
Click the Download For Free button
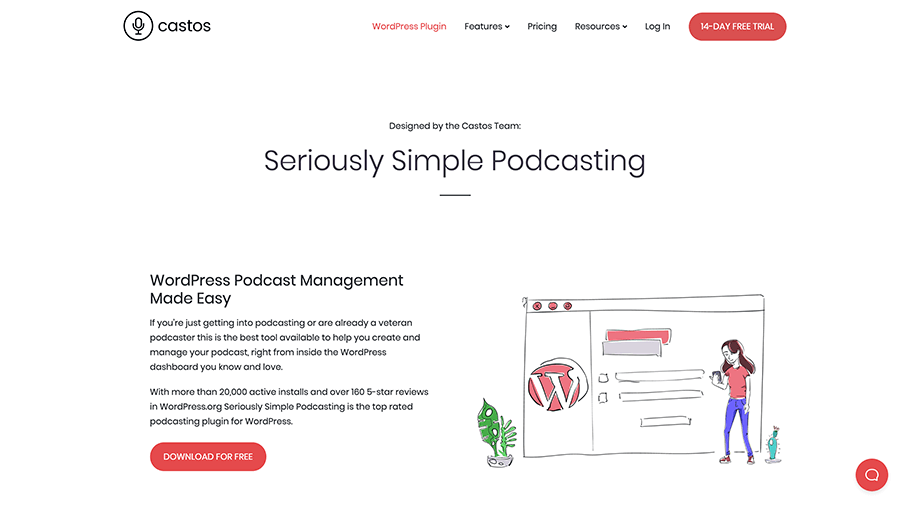click(x=208, y=457)
